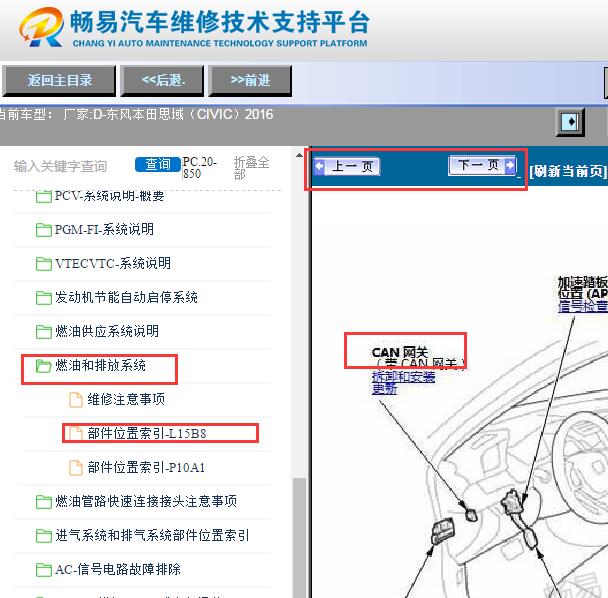
Task: Click folder icon beside PGM-FI-系统说明
Action: click(x=43, y=230)
